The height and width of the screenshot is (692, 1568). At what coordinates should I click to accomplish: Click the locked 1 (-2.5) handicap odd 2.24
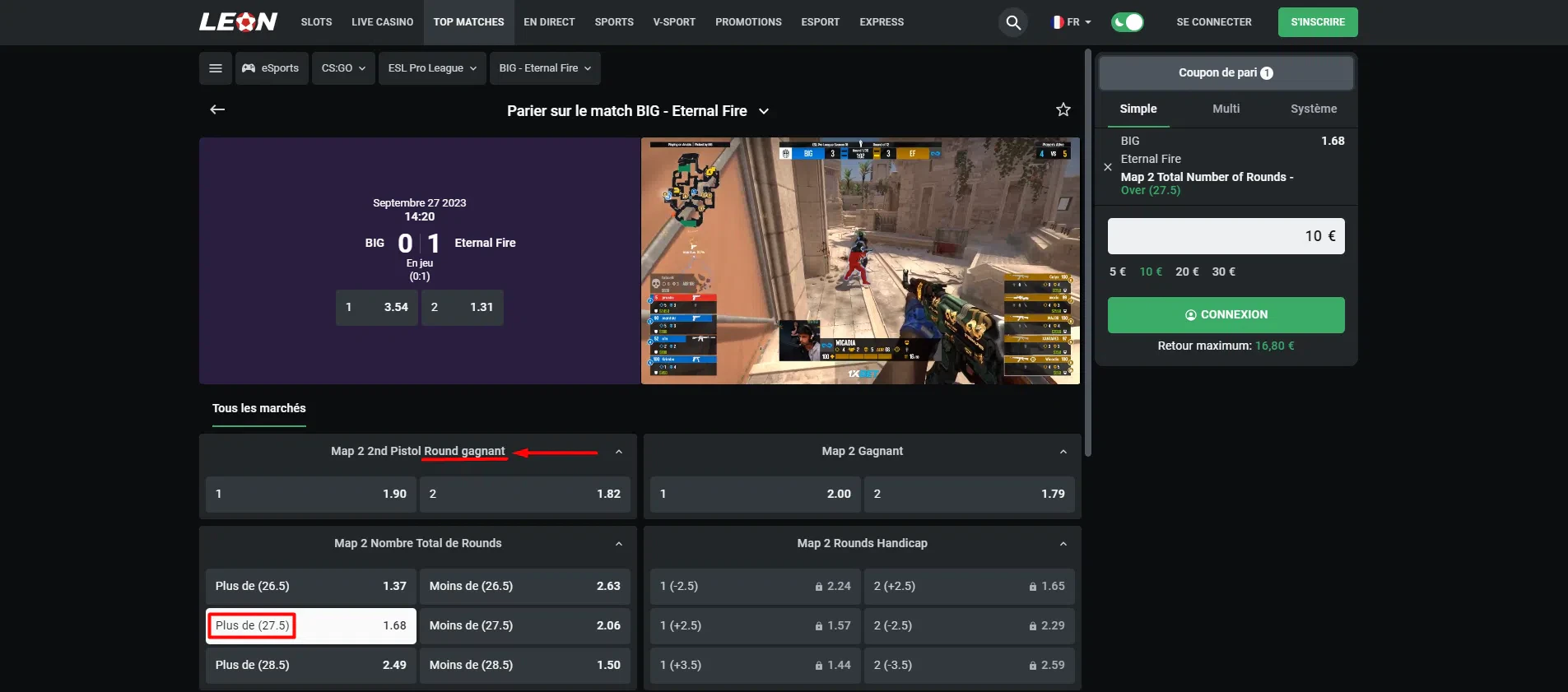click(756, 586)
